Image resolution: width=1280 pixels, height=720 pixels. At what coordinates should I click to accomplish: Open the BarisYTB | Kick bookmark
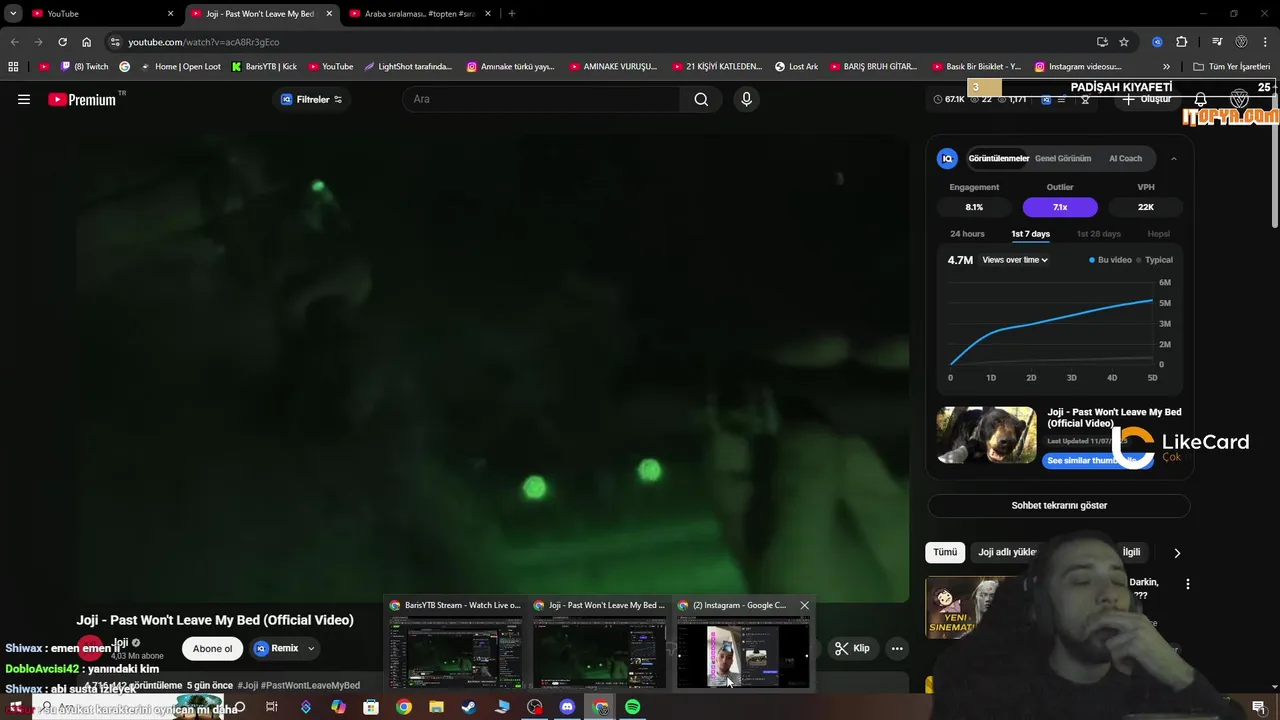click(264, 67)
